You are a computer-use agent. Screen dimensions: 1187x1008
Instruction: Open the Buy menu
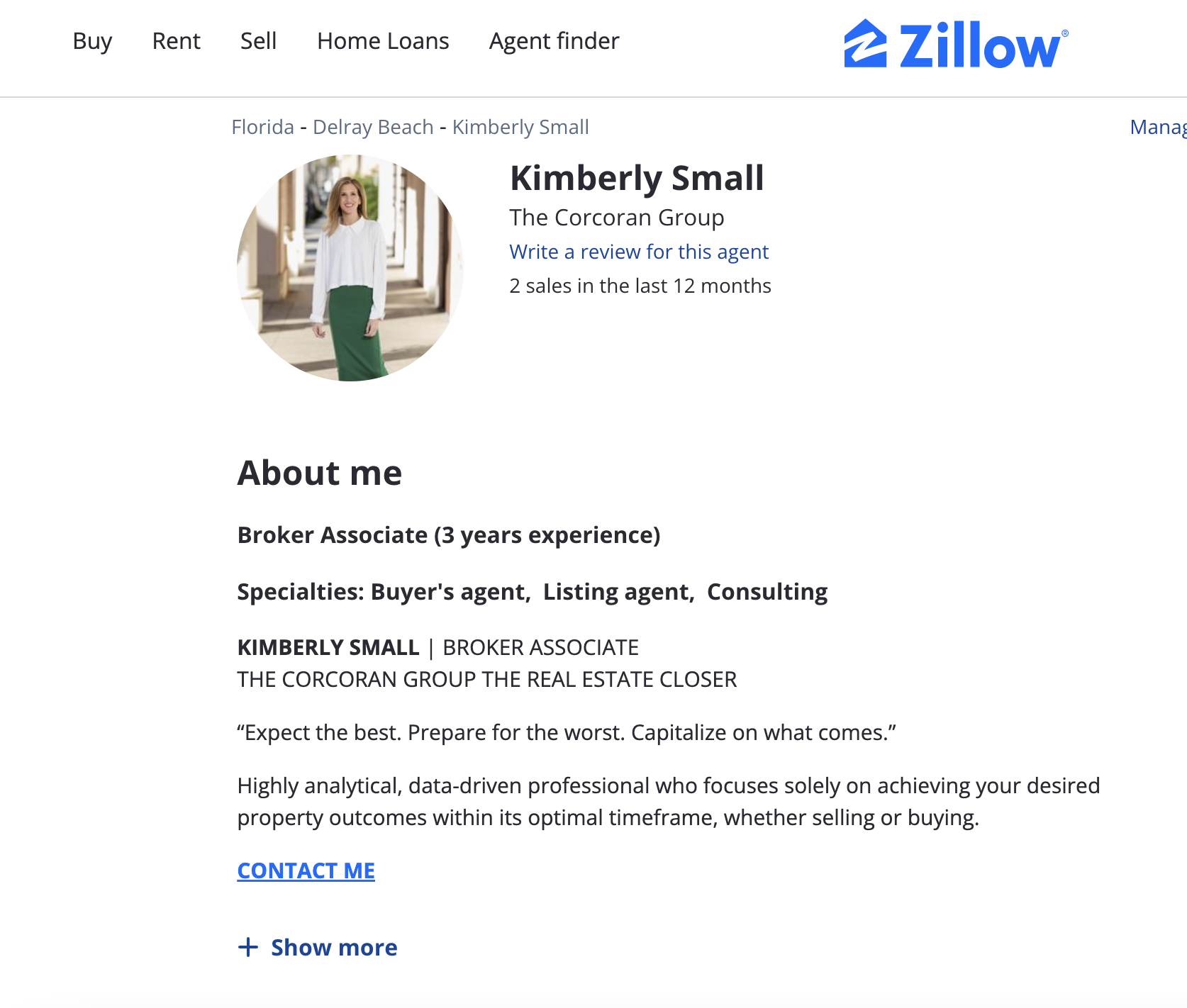coord(92,41)
